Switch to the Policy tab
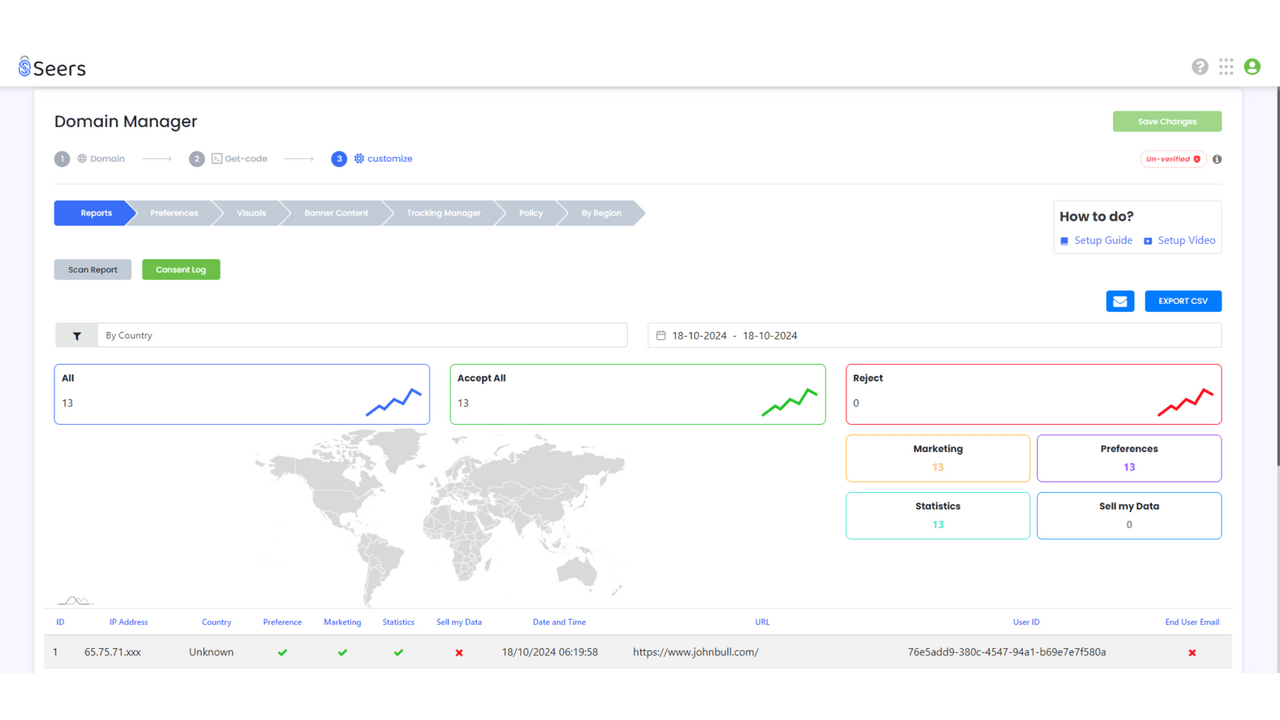The image size is (1280, 720). coord(531,213)
